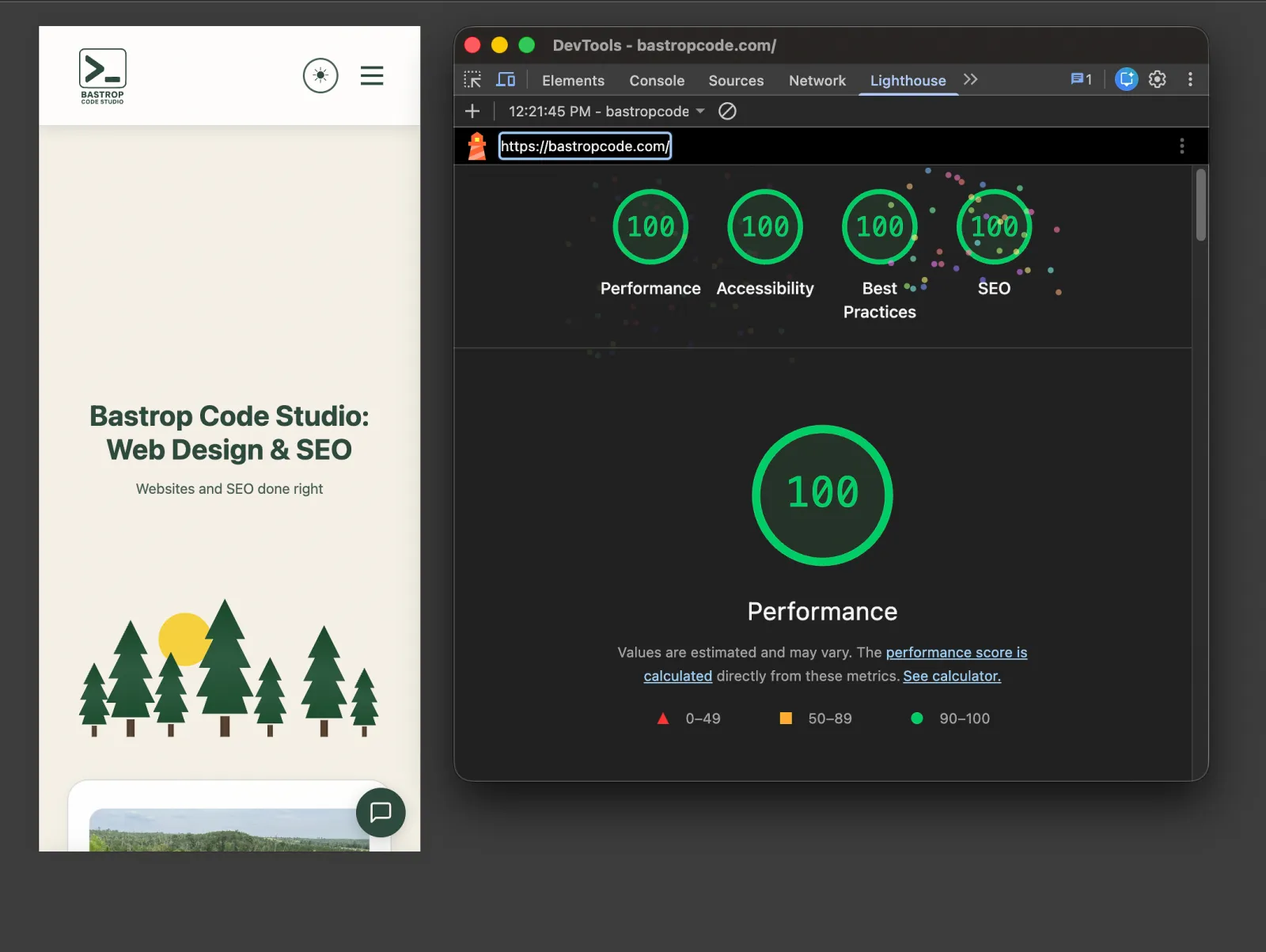This screenshot has width=1266, height=952.
Task: Click the bastropcode.com URL field
Action: [x=585, y=146]
